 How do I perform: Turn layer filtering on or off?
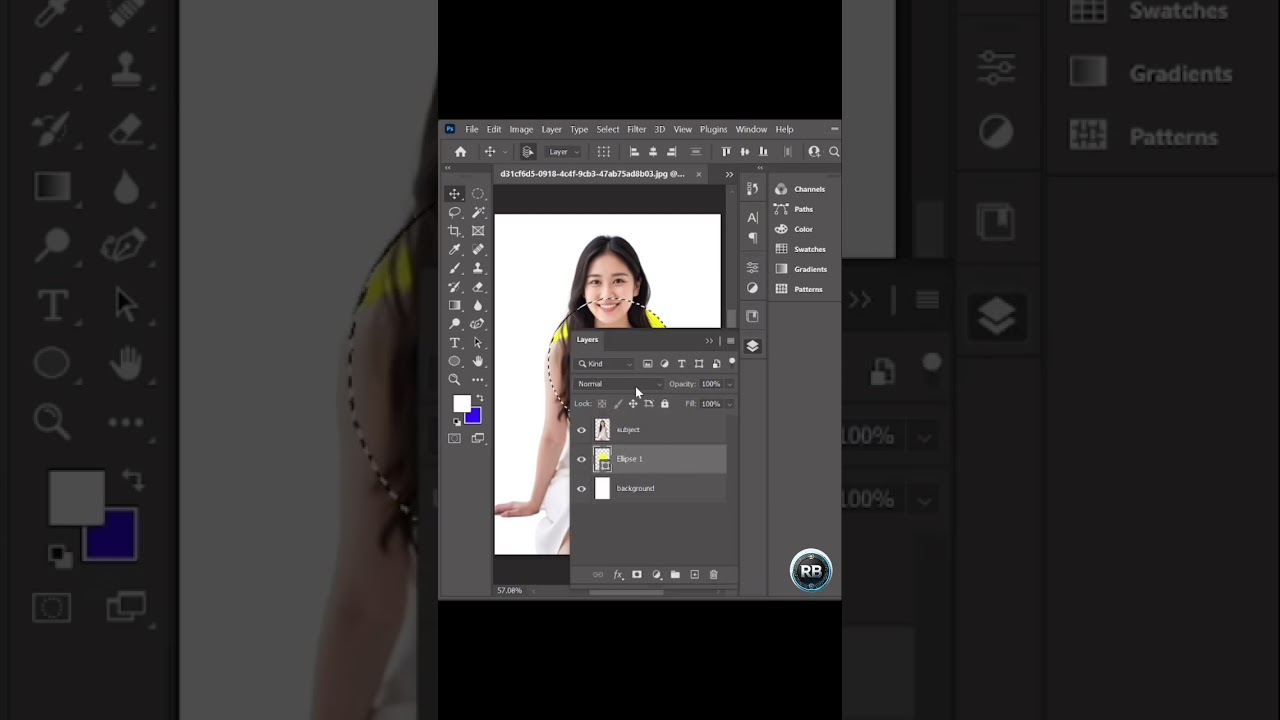point(732,362)
